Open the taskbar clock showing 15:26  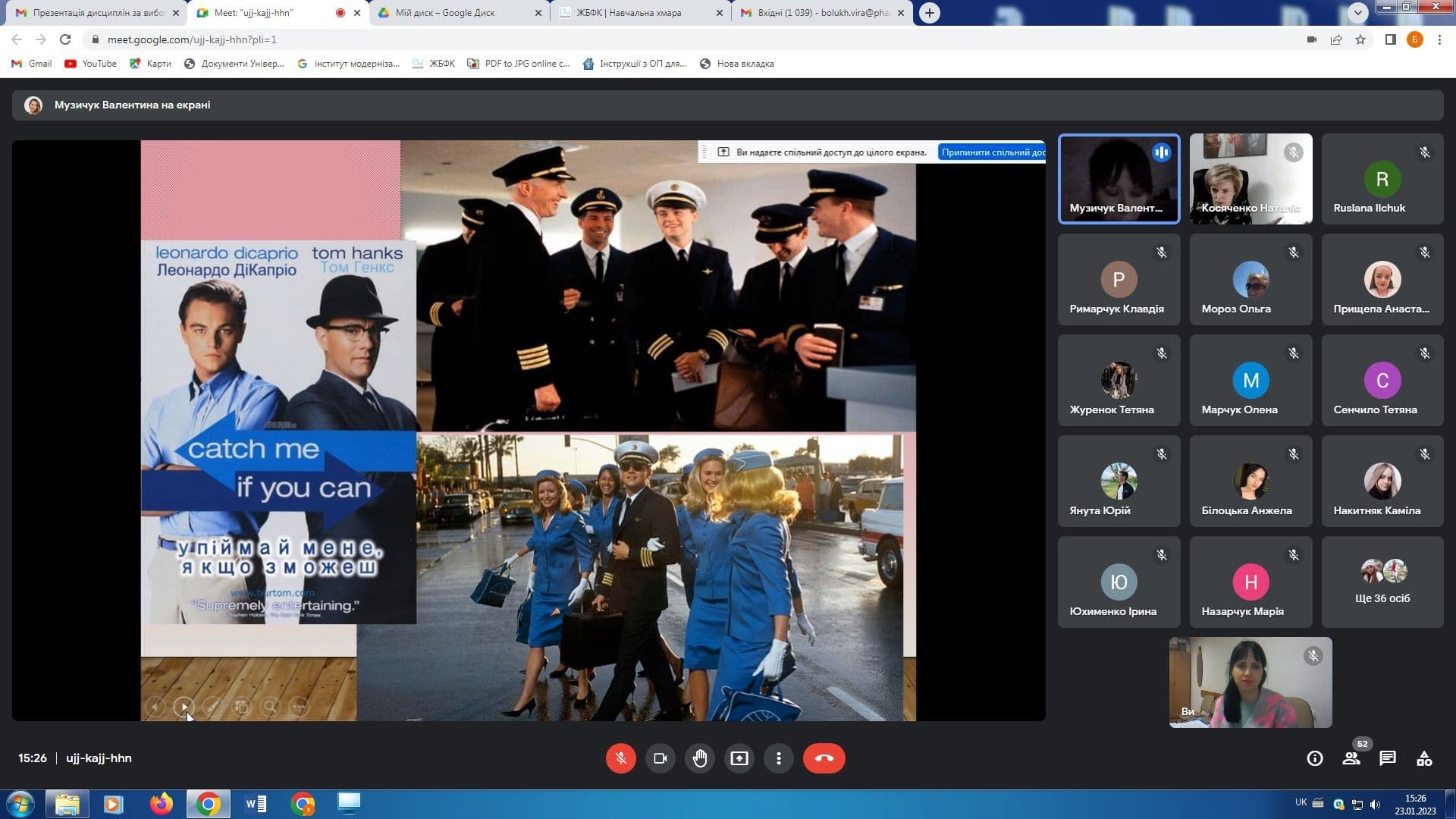[x=1415, y=804]
